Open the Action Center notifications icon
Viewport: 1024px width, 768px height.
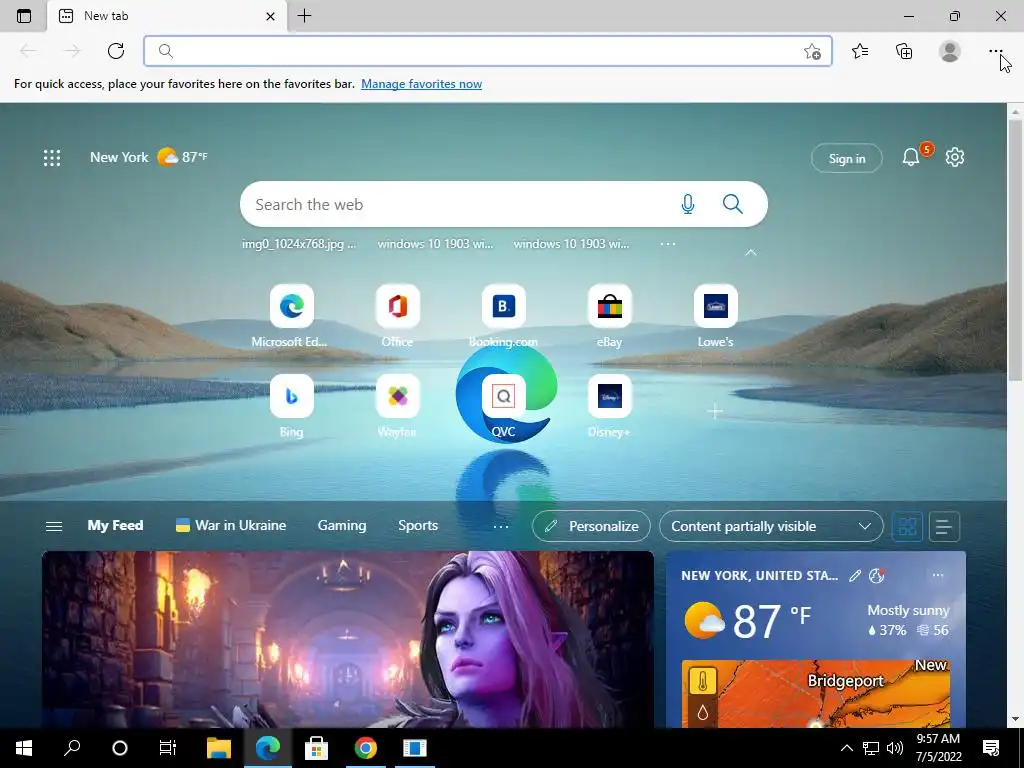pos(991,748)
